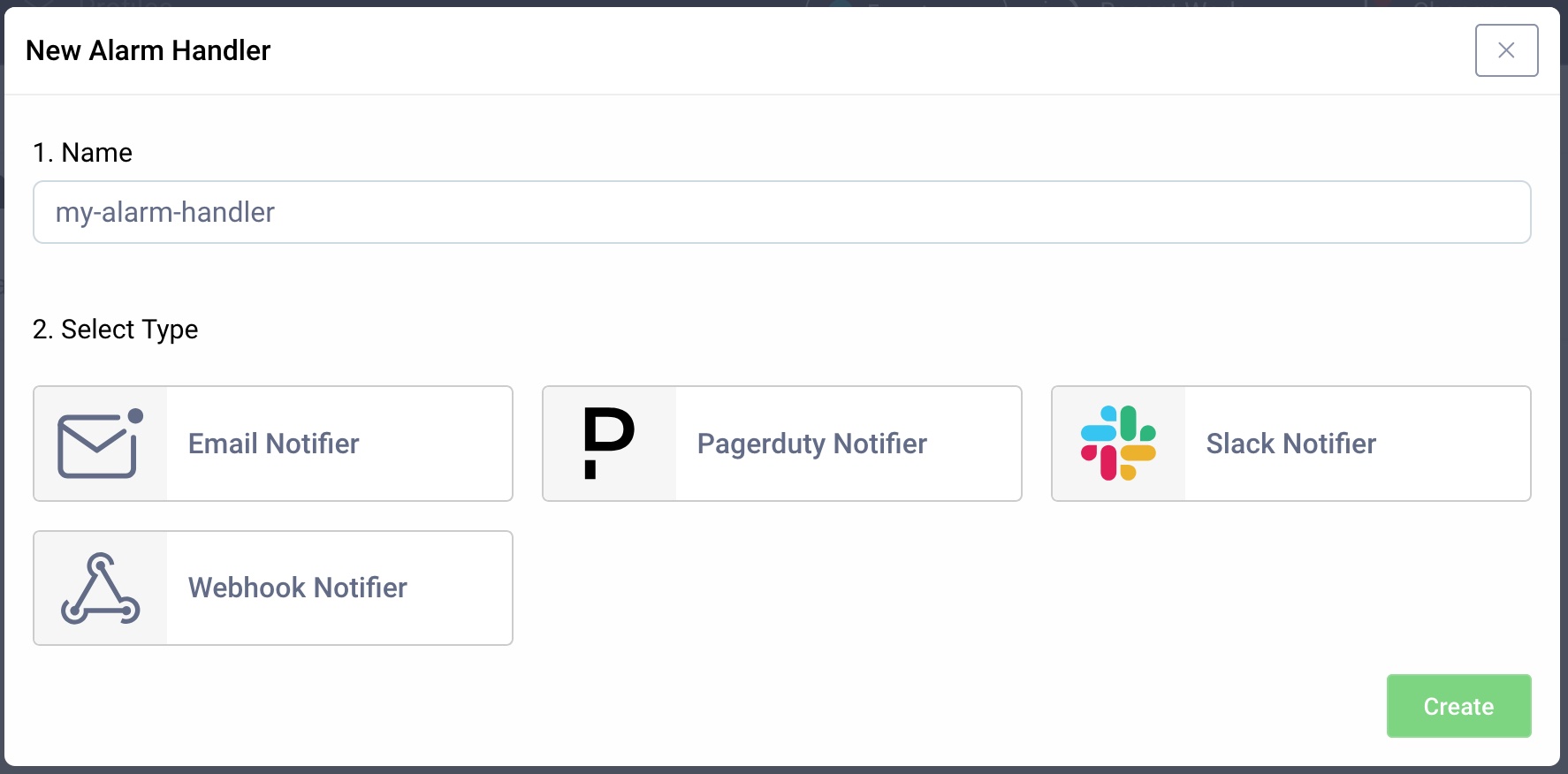1568x774 pixels.
Task: Select the Webhook Notifier type
Action: point(272,588)
